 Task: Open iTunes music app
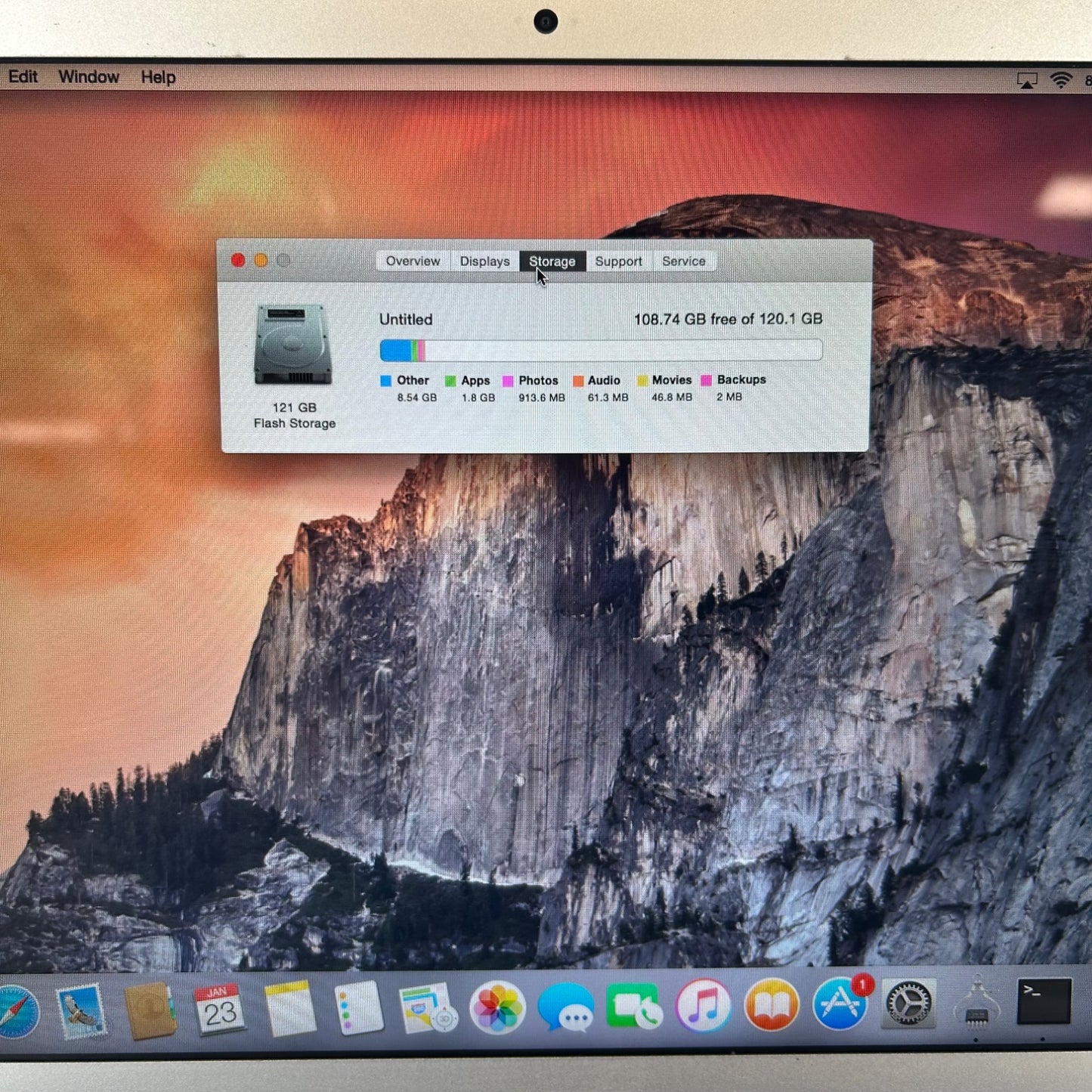703,1006
